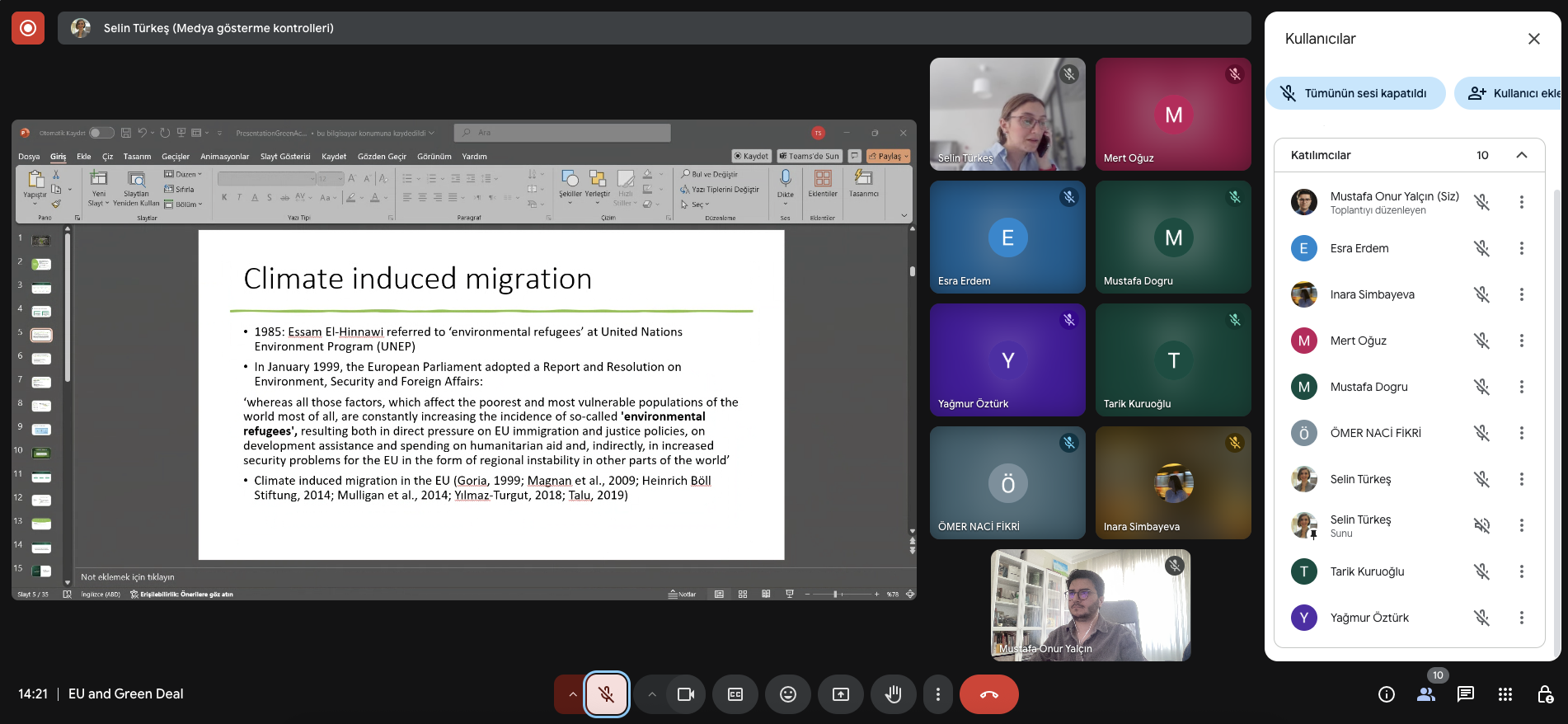Turn on closed captions

[x=735, y=694]
